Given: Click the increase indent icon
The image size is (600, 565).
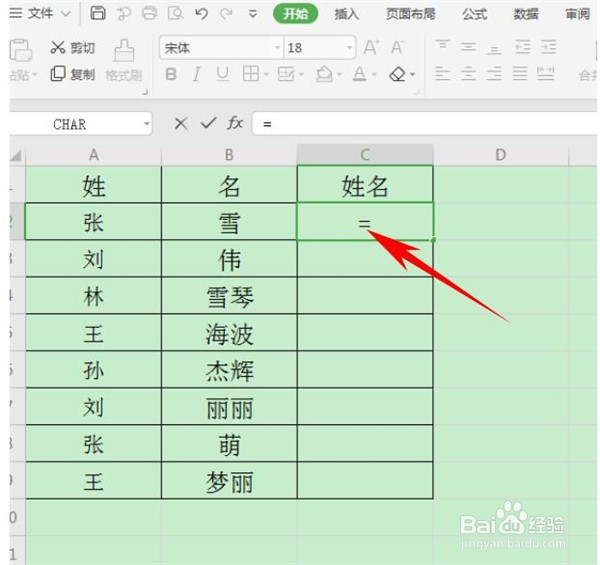Looking at the screenshot, I should pos(548,47).
